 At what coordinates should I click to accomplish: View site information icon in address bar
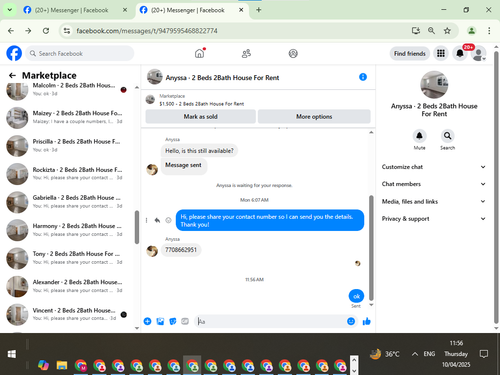(67, 31)
